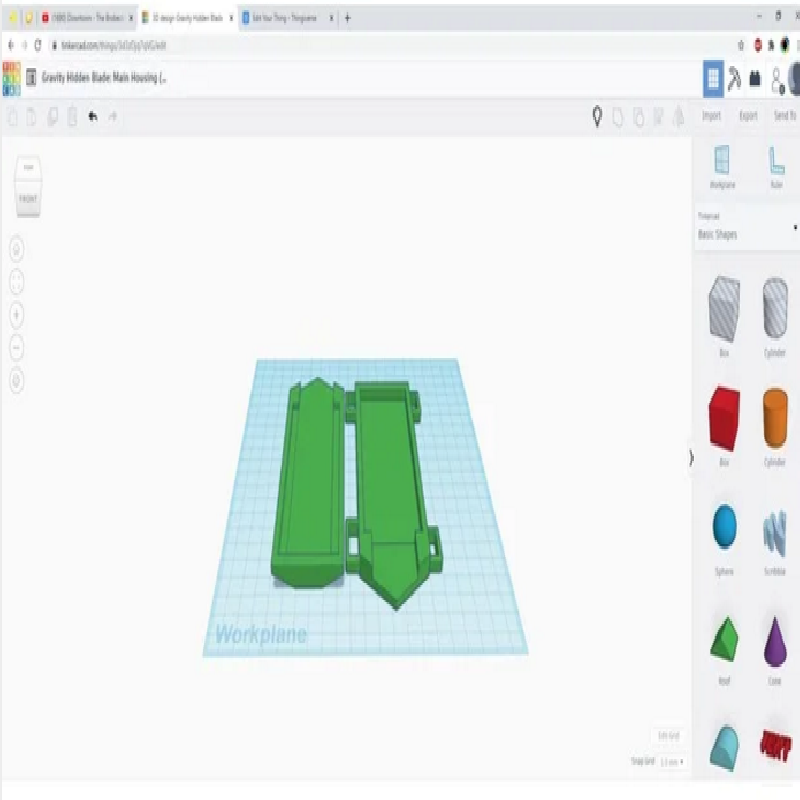Click the Fit all in view button
The width and height of the screenshot is (800, 800).
[x=17, y=282]
